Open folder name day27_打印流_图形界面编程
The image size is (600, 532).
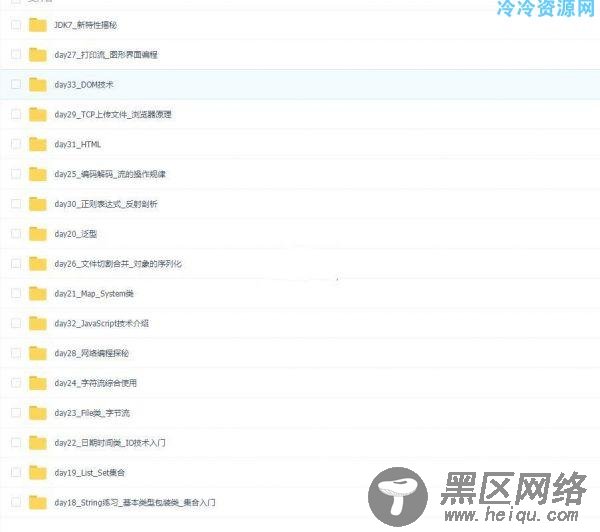coord(106,55)
